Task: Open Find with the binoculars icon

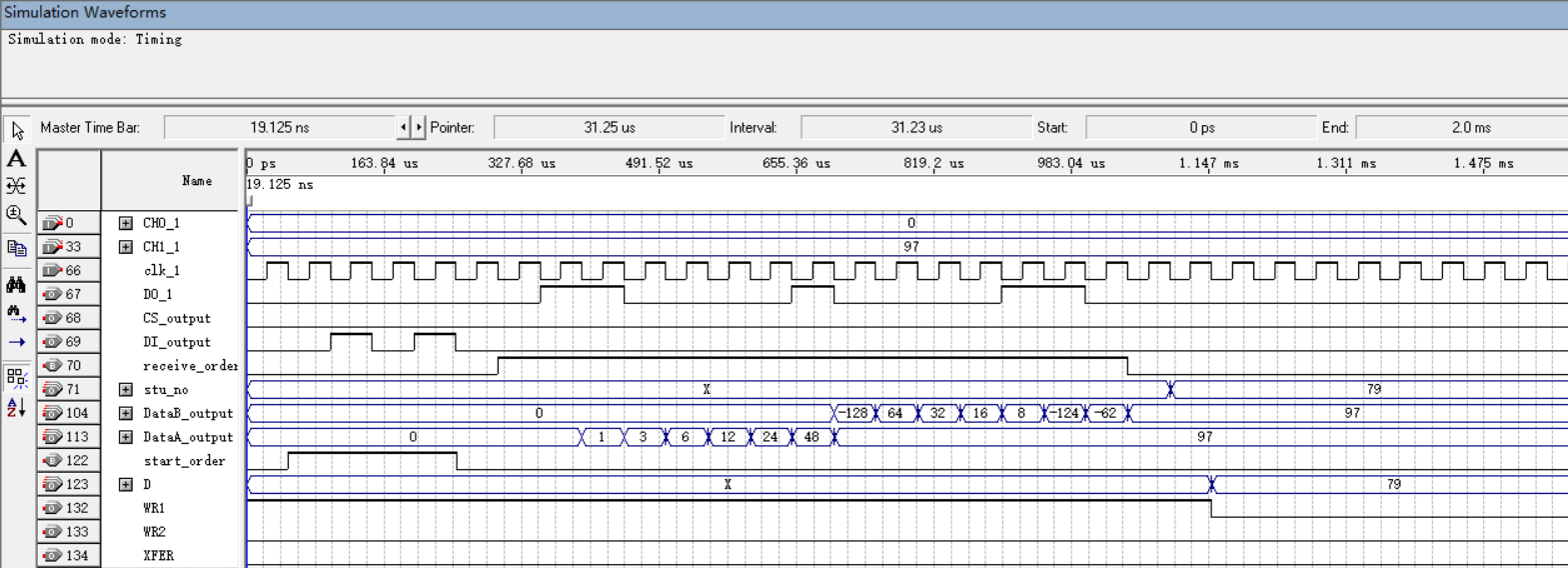Action: click(x=16, y=285)
